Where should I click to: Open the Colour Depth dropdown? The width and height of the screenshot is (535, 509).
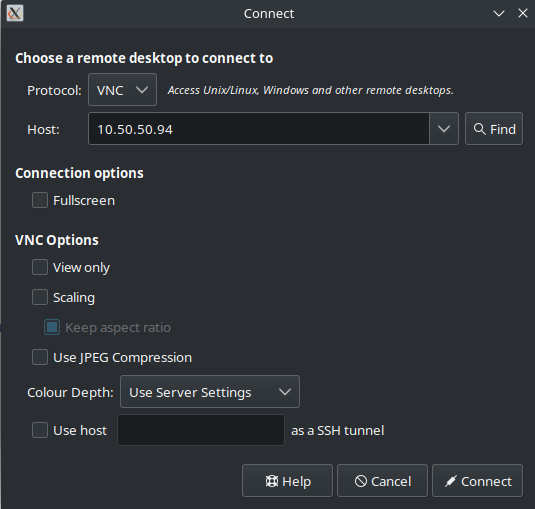pos(210,392)
